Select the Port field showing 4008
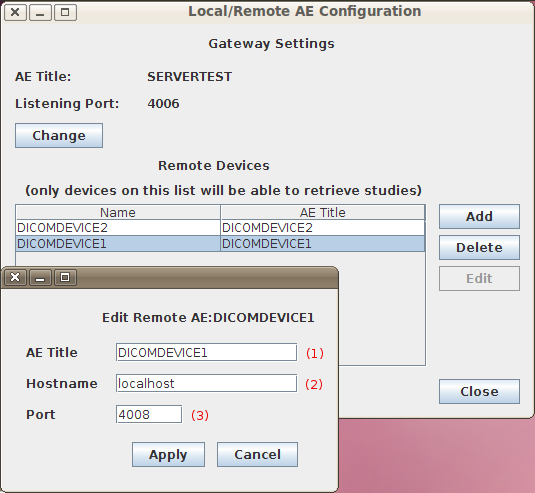This screenshot has width=535, height=493. (x=149, y=414)
